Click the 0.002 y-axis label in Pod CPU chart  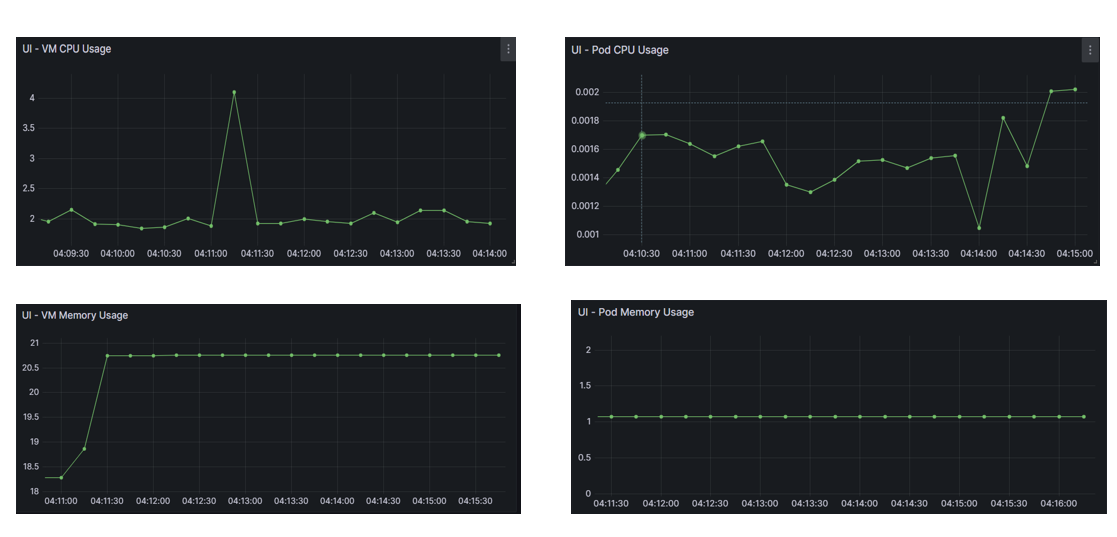click(x=587, y=92)
